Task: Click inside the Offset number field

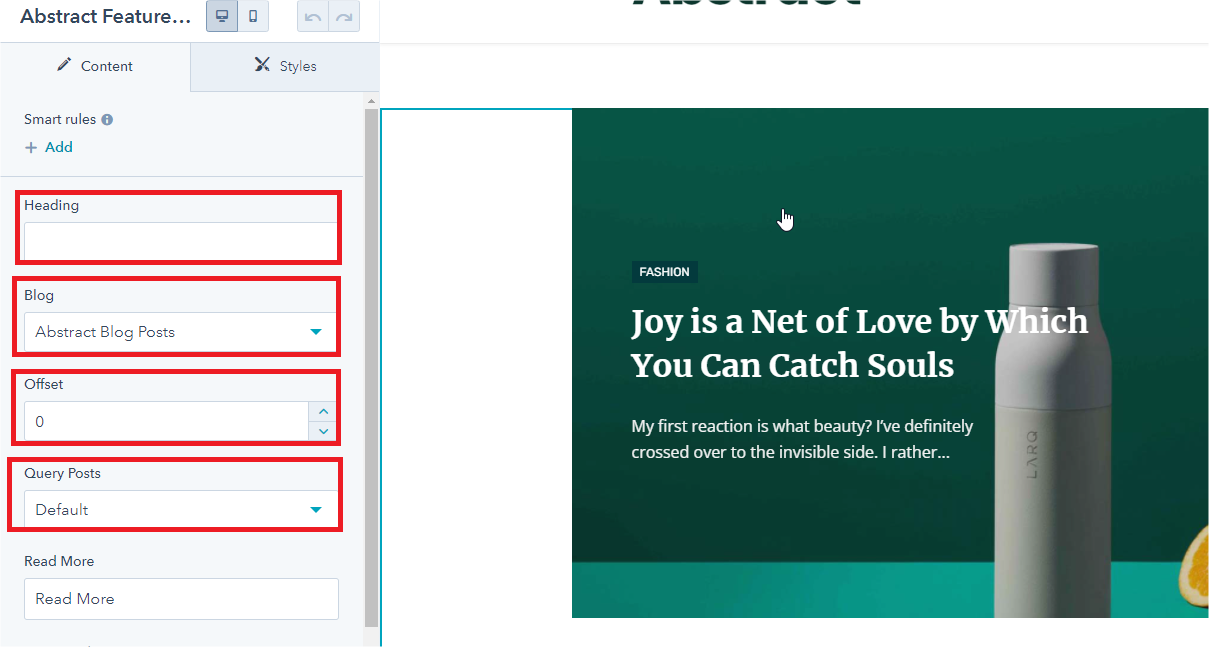Action: tap(165, 422)
